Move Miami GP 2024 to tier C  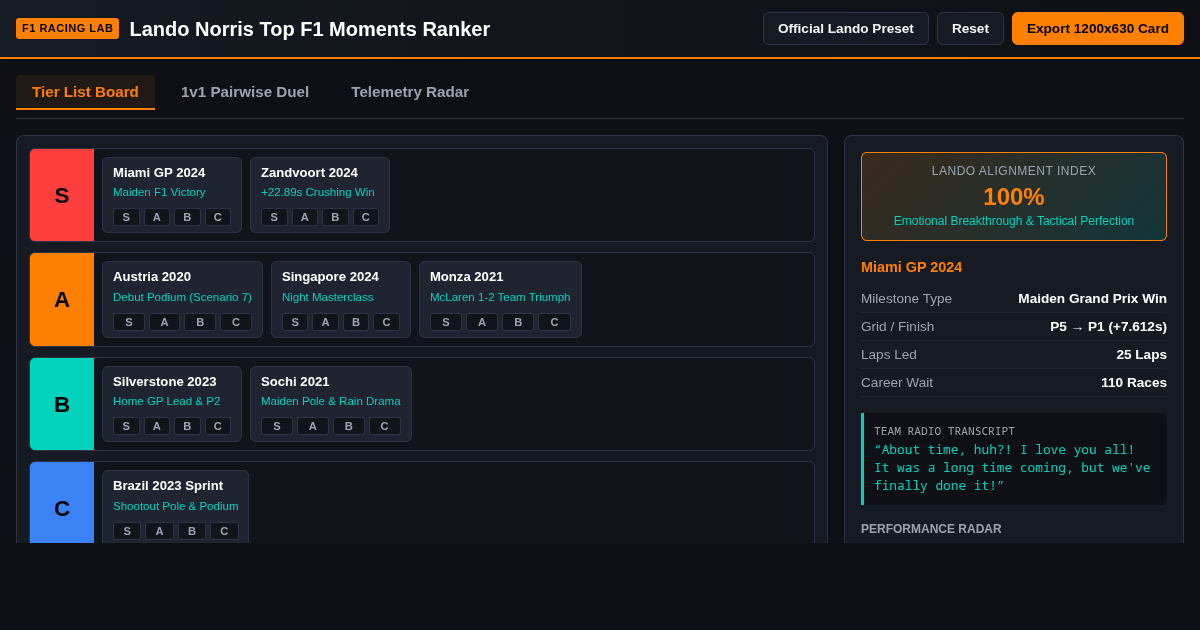[218, 217]
